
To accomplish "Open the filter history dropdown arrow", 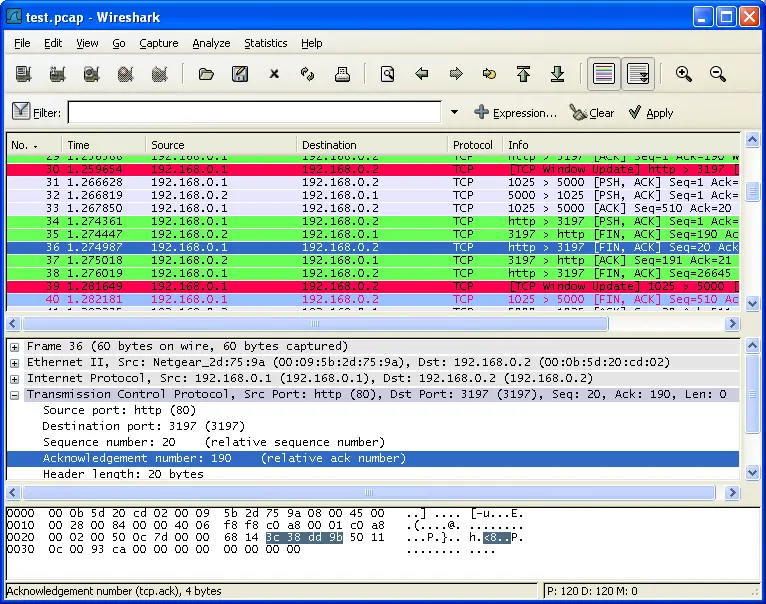I will [454, 113].
